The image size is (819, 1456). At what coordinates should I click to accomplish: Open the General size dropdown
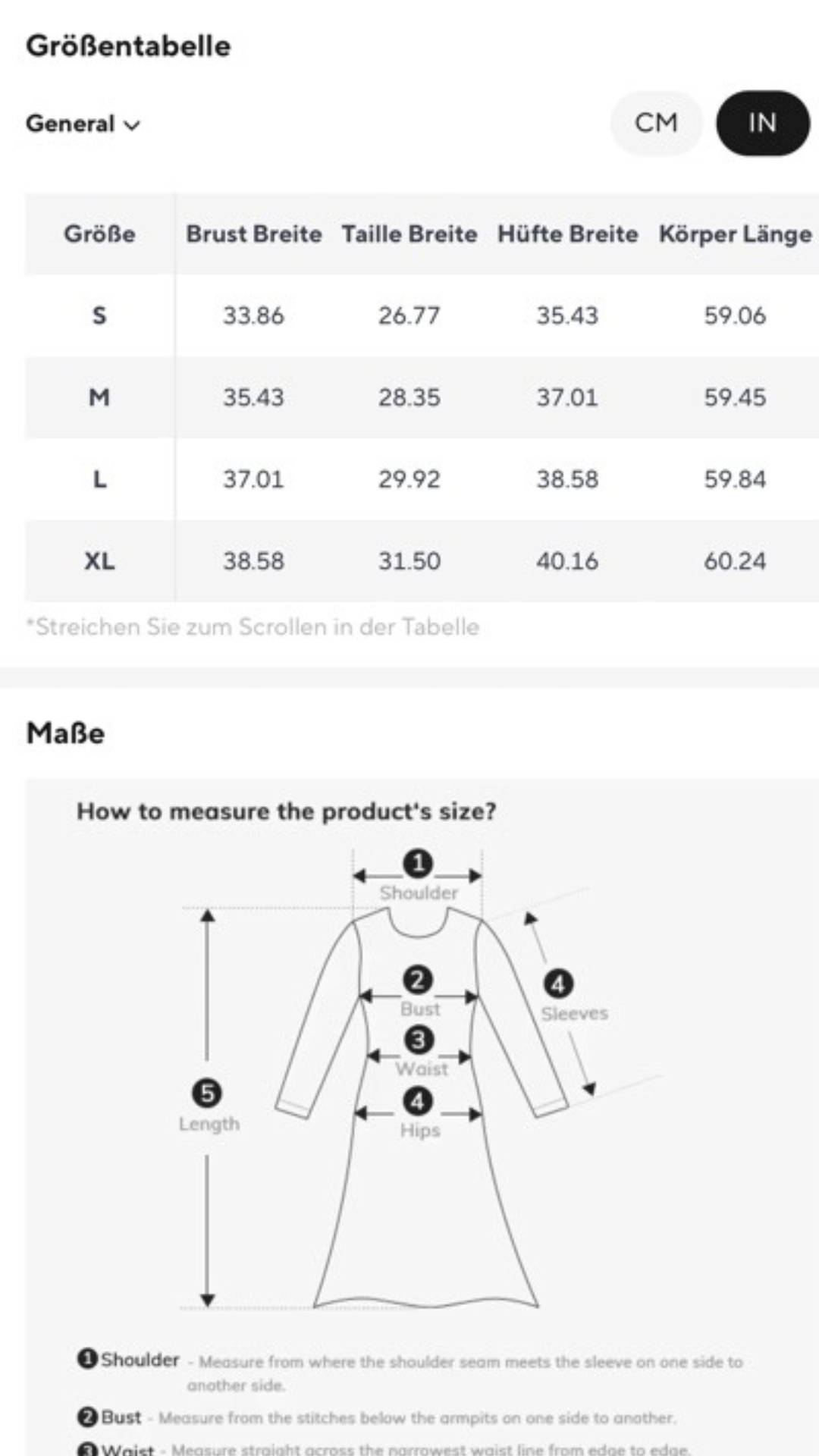[x=83, y=124]
